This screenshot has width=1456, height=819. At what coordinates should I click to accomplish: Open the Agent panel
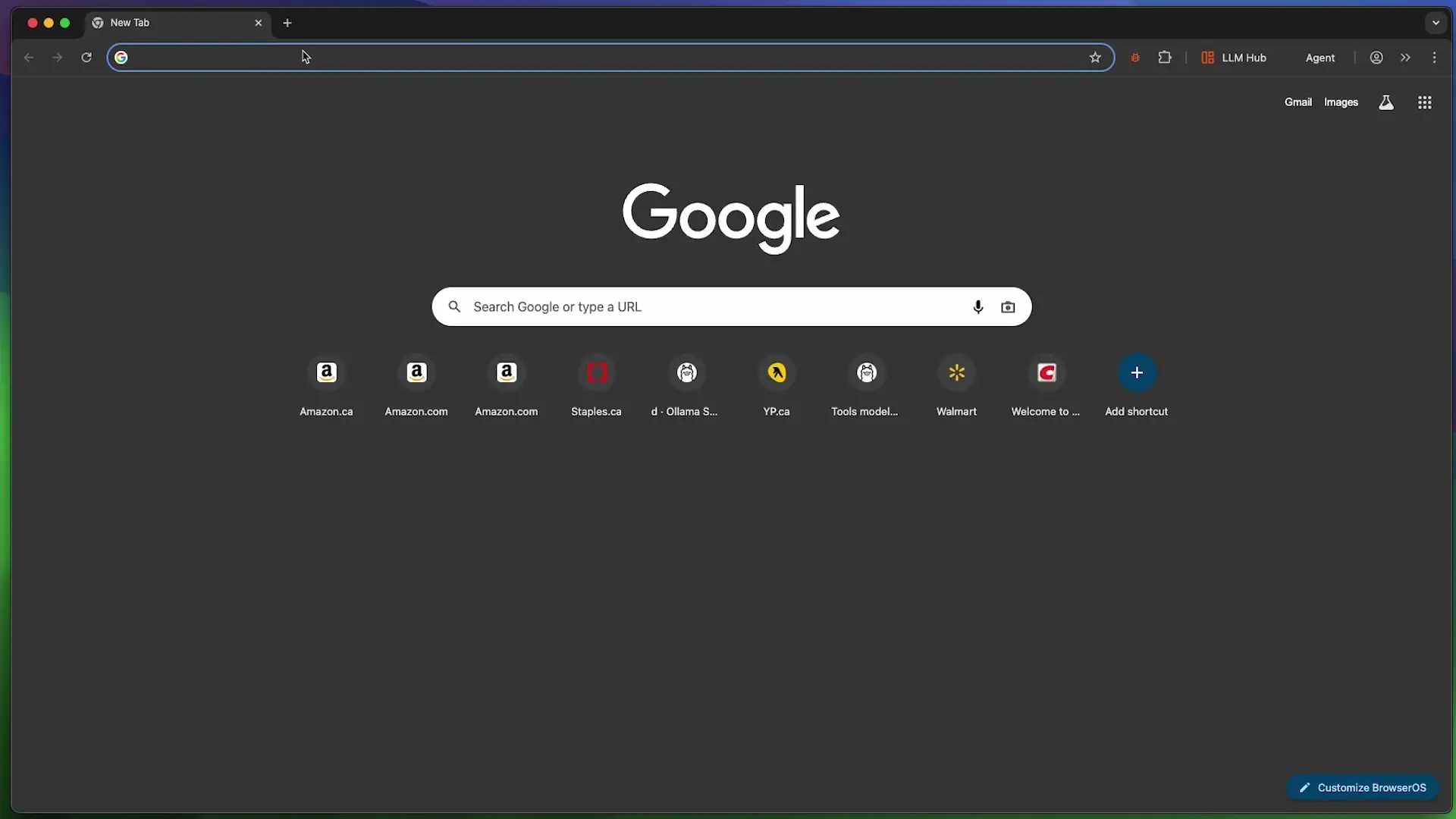pyautogui.click(x=1320, y=58)
